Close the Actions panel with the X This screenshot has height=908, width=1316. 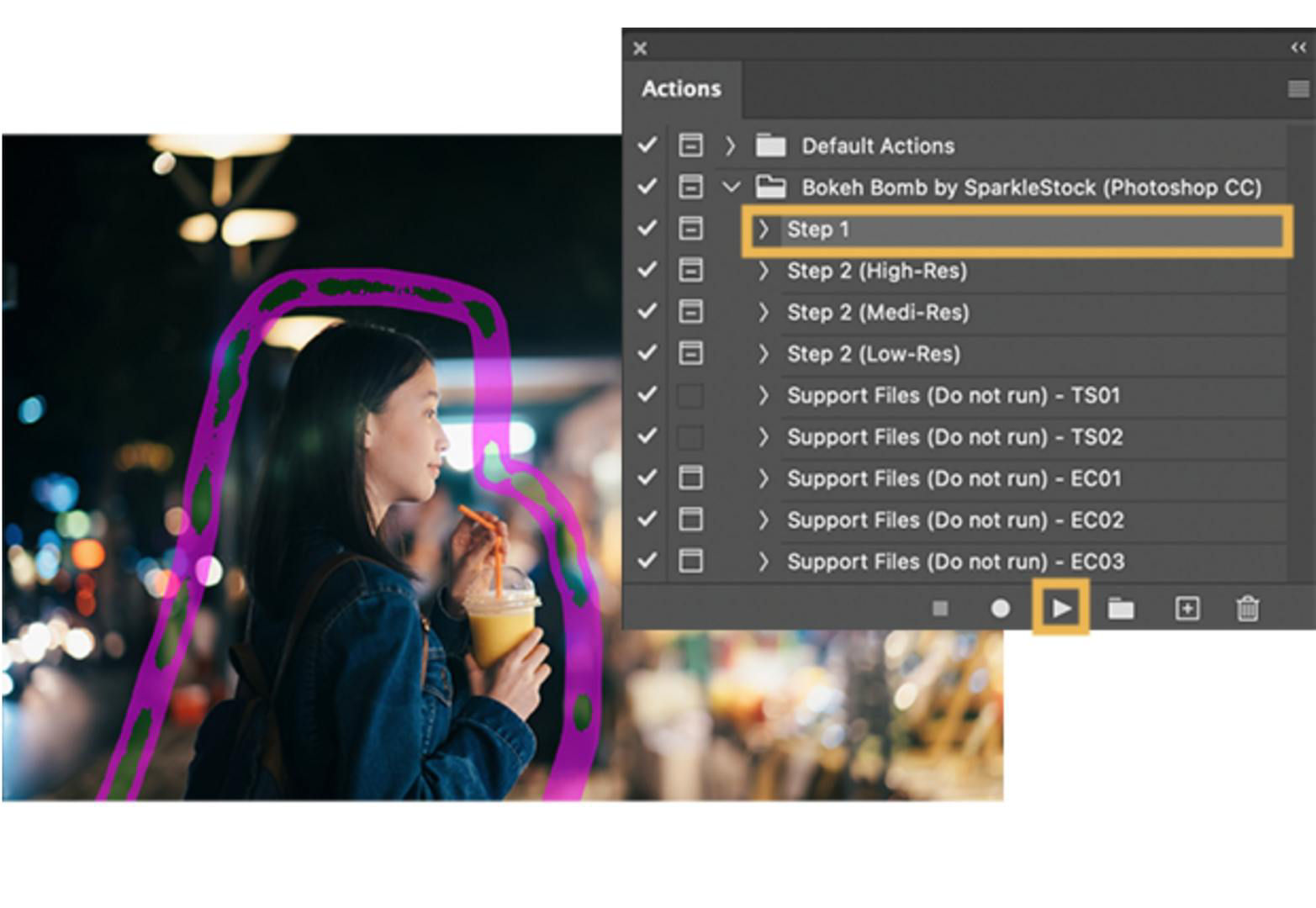click(x=640, y=49)
